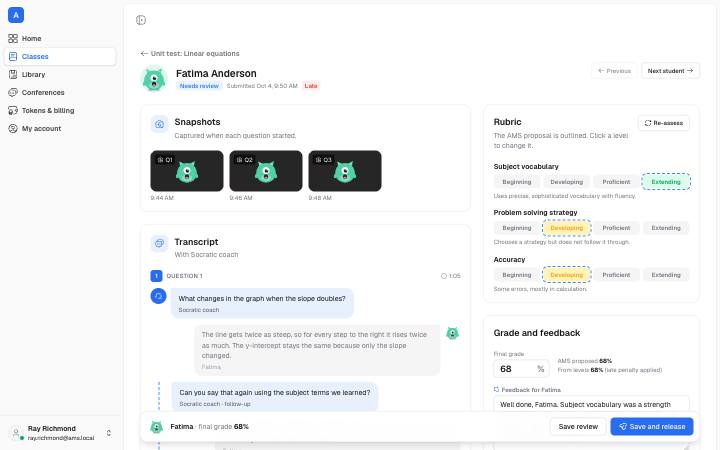Click the Re-assess button

[664, 123]
